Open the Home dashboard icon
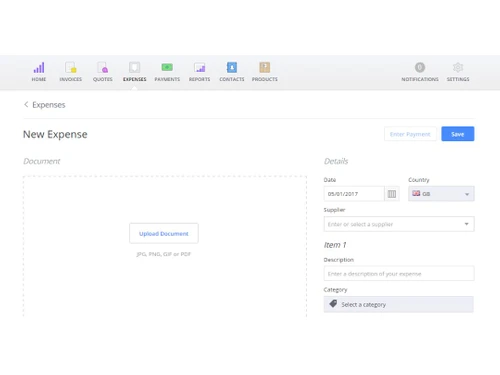This screenshot has width=500, height=375. pos(39,68)
